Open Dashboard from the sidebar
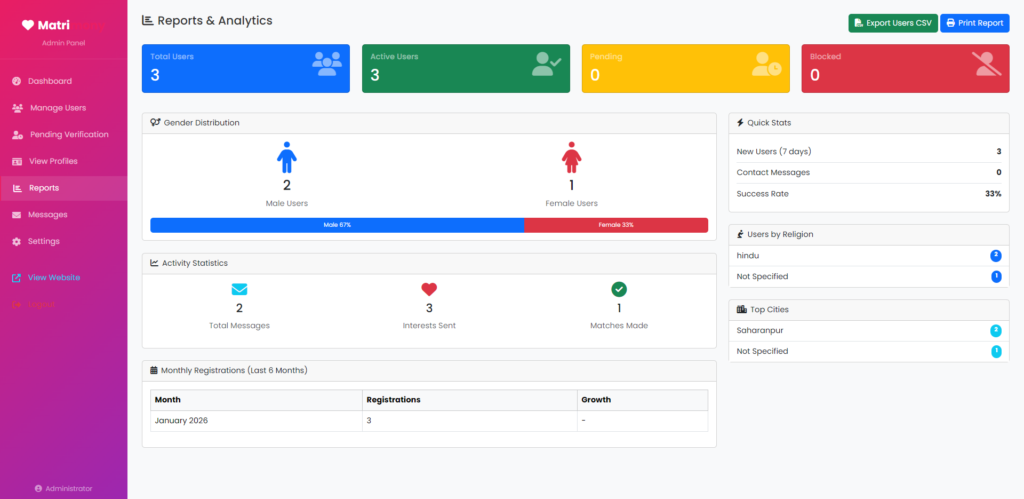Screen dimensions: 1024x499 click(49, 81)
